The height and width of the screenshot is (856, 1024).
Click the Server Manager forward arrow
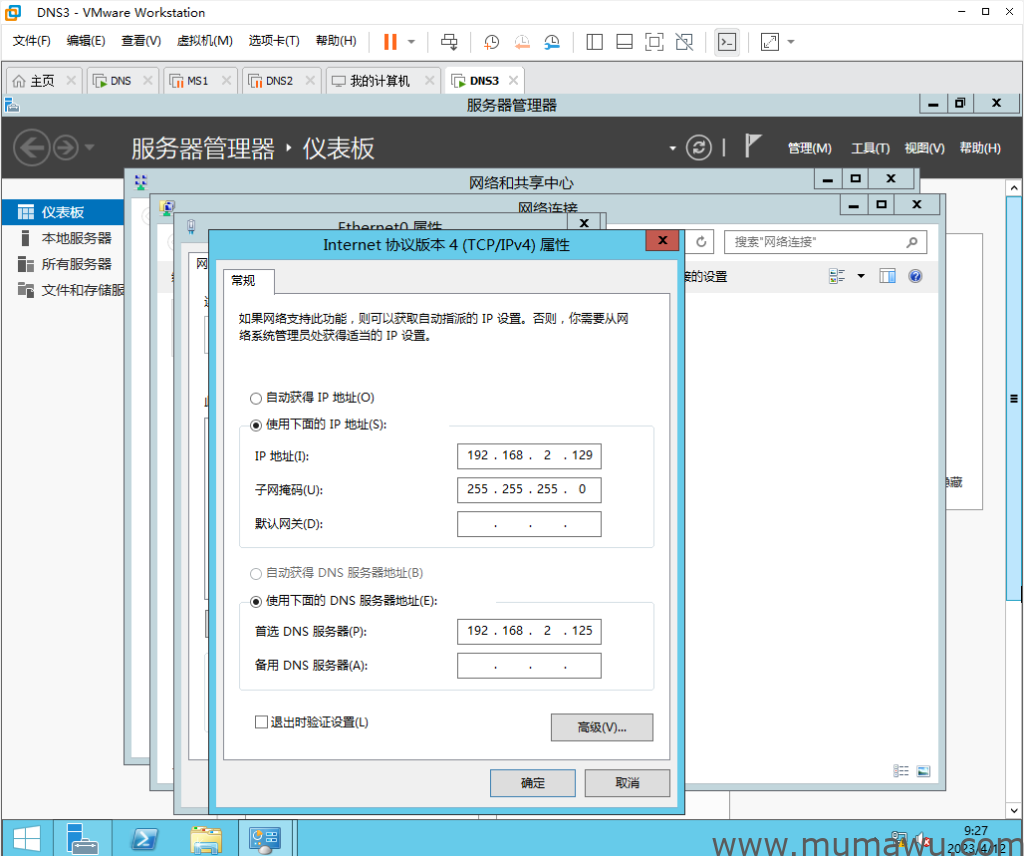pyautogui.click(x=65, y=148)
